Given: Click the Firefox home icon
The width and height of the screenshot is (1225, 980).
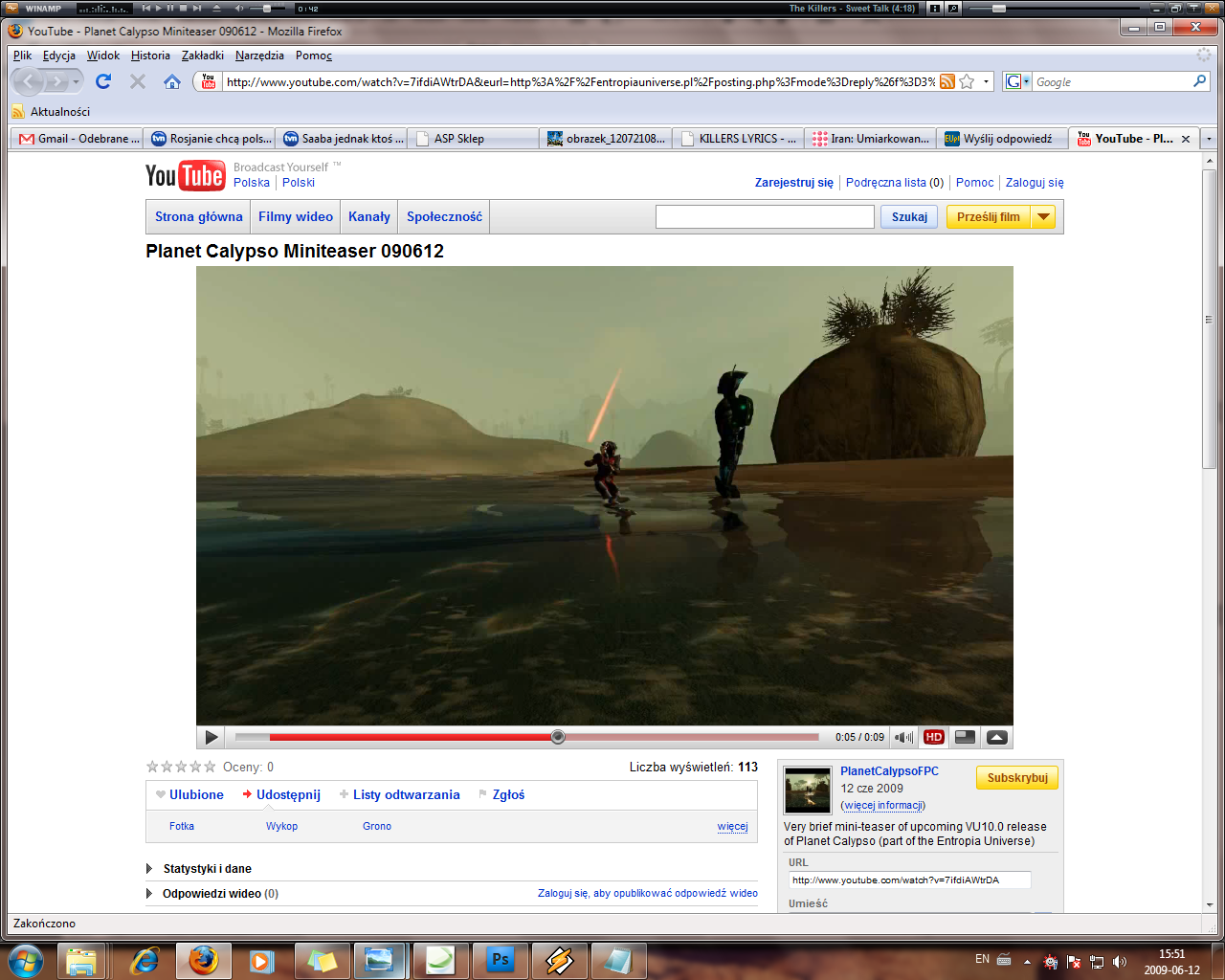Looking at the screenshot, I should (172, 81).
